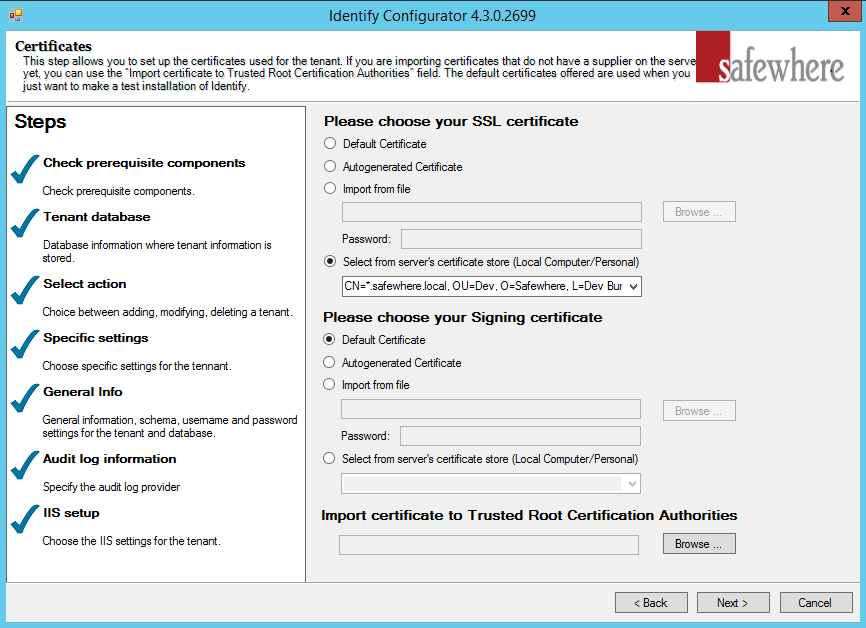Image resolution: width=866 pixels, height=628 pixels.
Task: Click the checkmark beside Select action
Action: click(25, 290)
